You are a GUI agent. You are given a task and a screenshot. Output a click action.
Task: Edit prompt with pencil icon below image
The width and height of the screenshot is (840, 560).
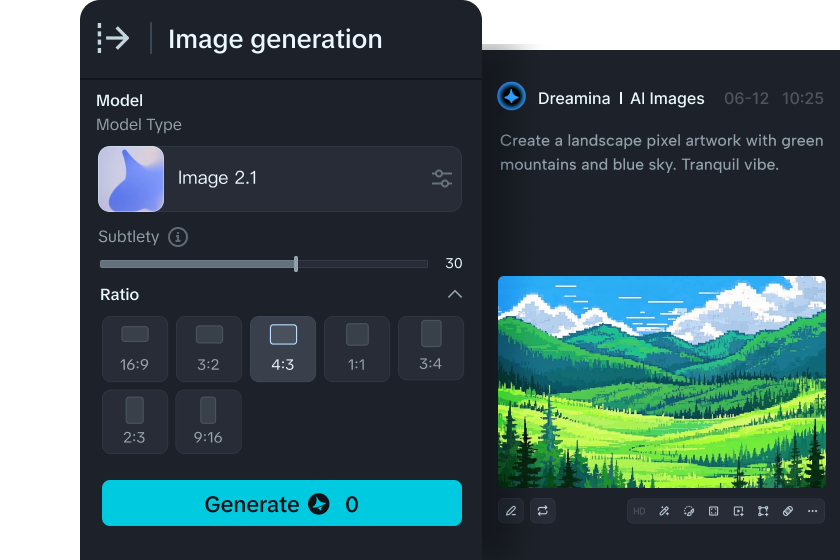tap(511, 511)
